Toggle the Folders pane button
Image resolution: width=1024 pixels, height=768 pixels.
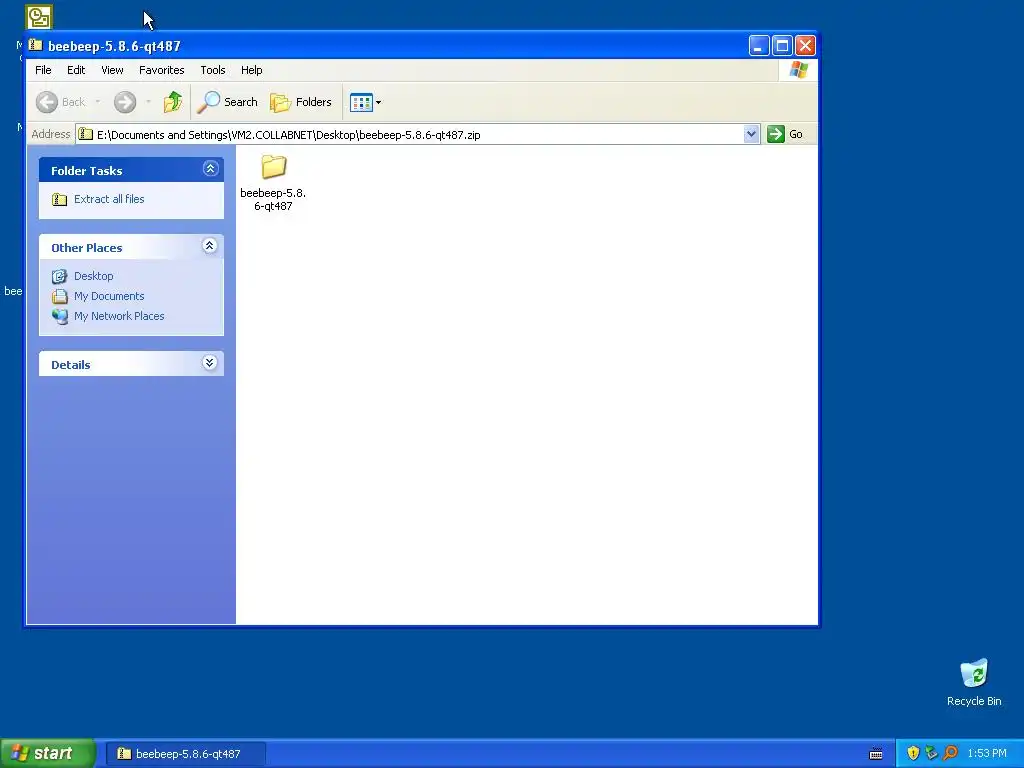point(301,102)
